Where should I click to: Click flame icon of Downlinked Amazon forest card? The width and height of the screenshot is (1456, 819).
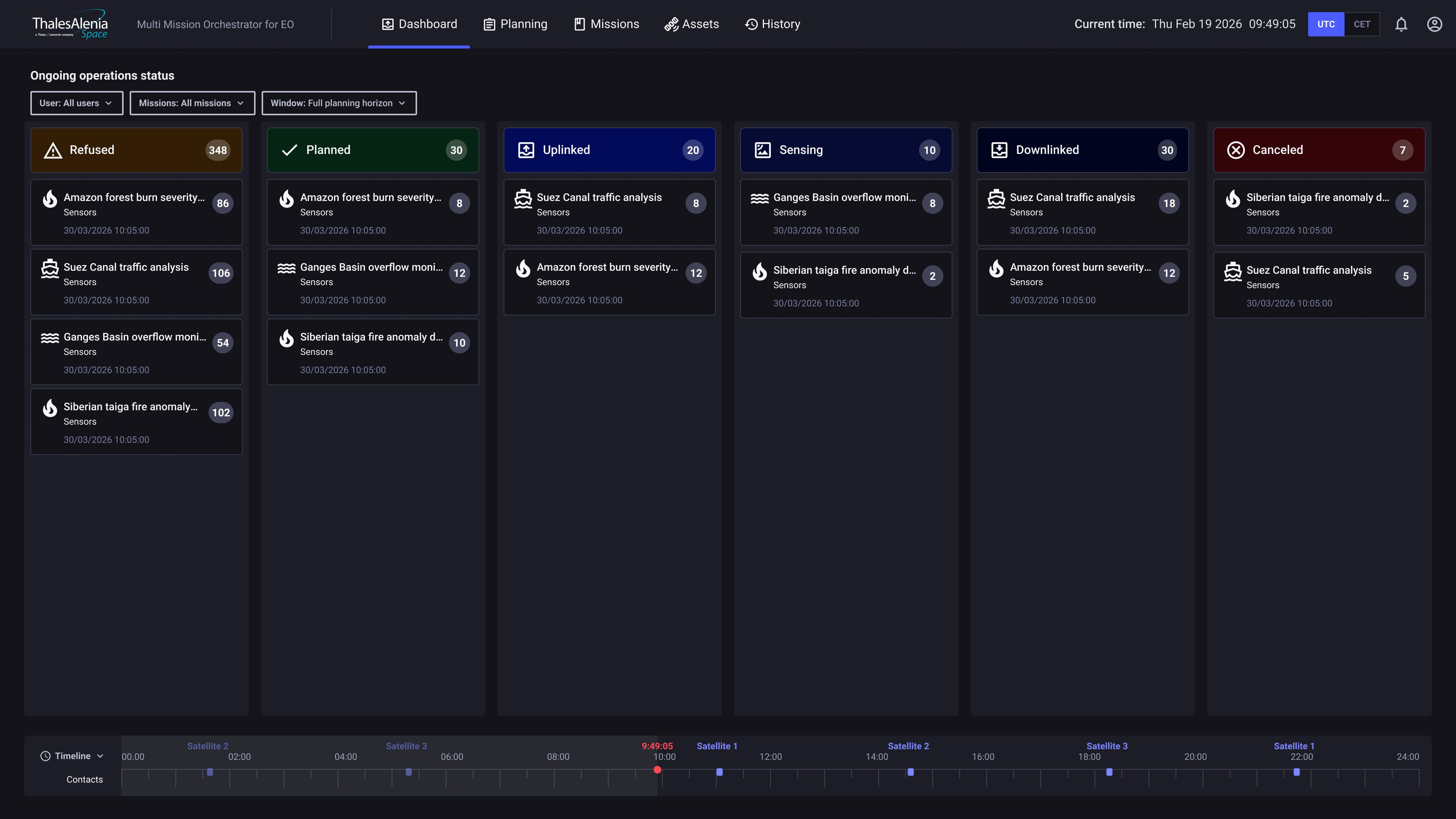[996, 268]
